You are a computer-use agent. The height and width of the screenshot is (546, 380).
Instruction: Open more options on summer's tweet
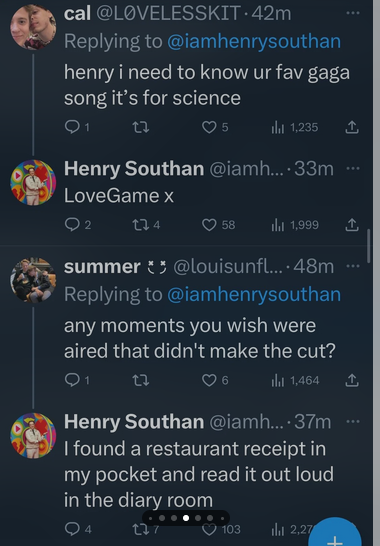click(x=352, y=266)
